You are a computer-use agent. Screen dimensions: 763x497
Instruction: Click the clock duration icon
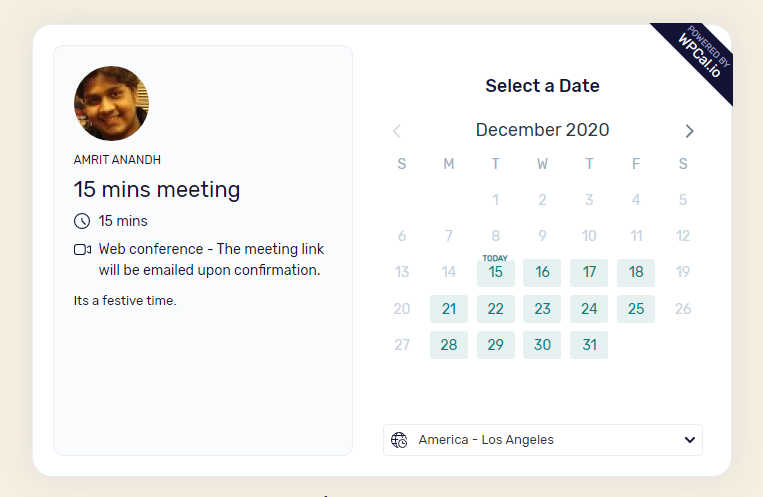click(82, 221)
